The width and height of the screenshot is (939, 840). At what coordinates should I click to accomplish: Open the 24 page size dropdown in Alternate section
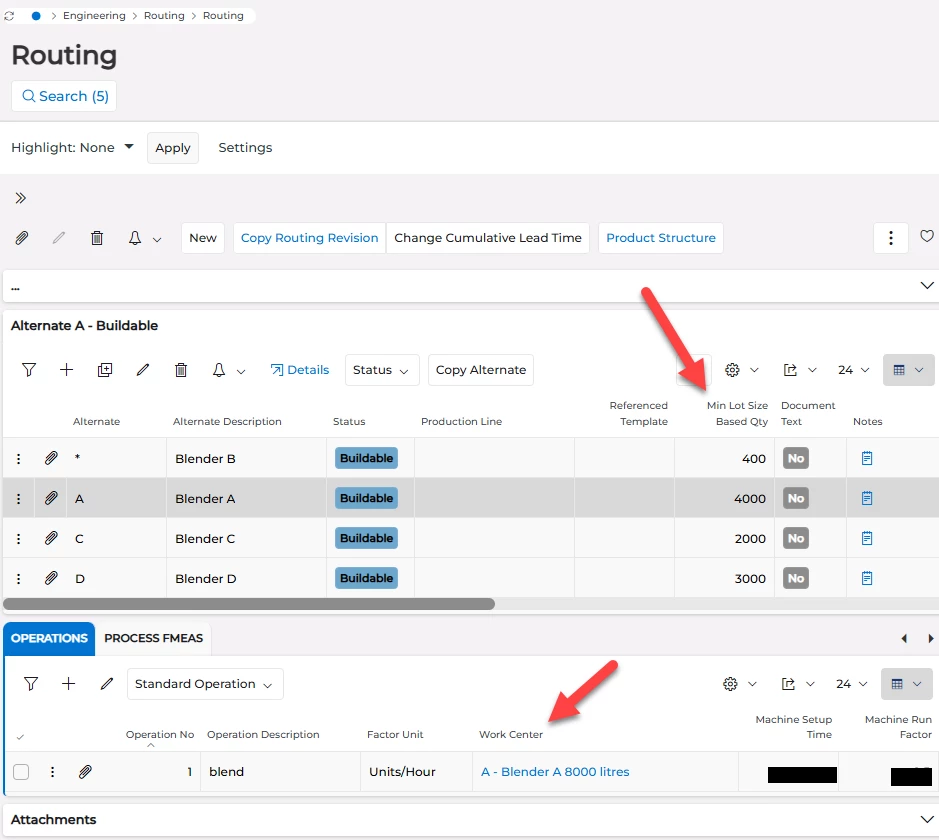(x=853, y=370)
